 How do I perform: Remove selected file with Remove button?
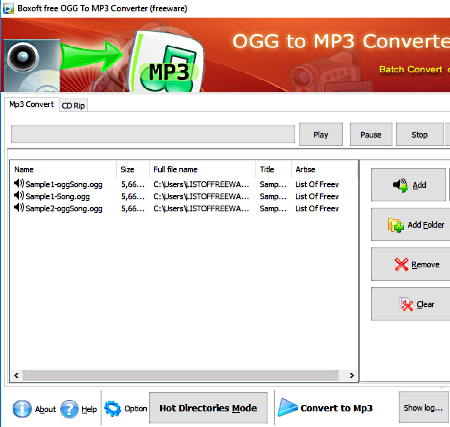tap(411, 264)
